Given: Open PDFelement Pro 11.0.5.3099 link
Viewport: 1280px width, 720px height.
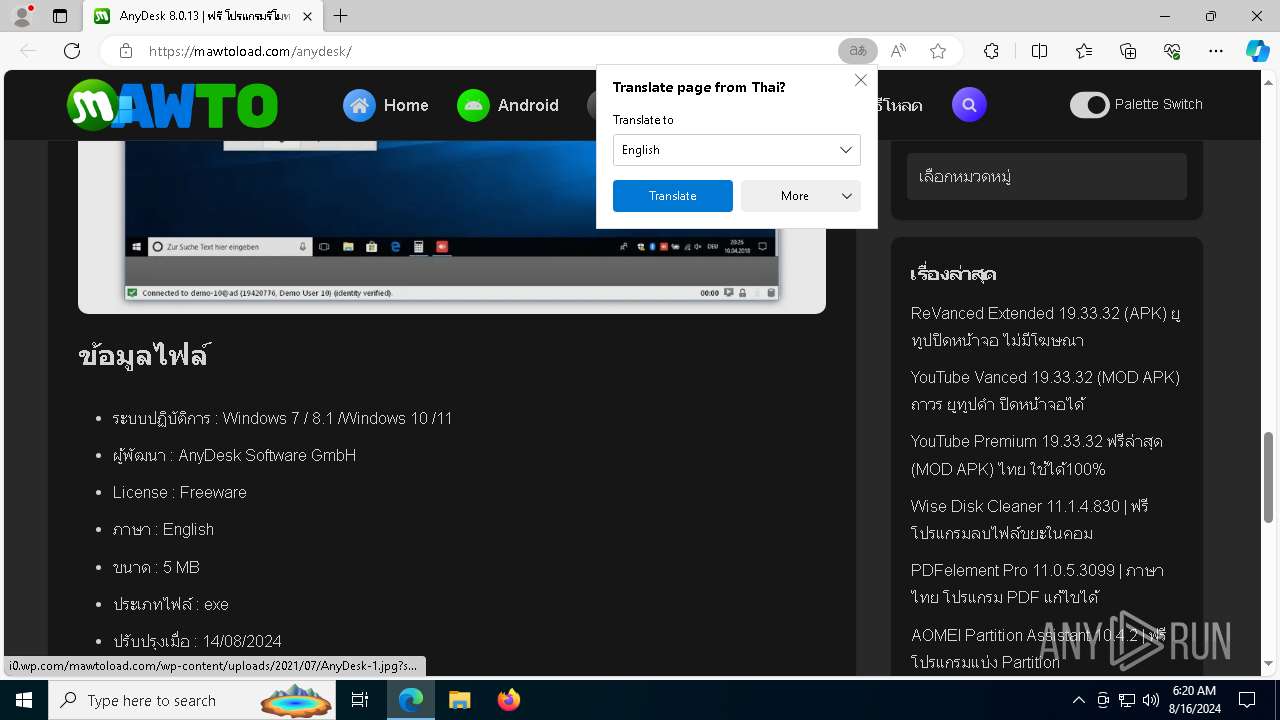Looking at the screenshot, I should tap(1037, 583).
